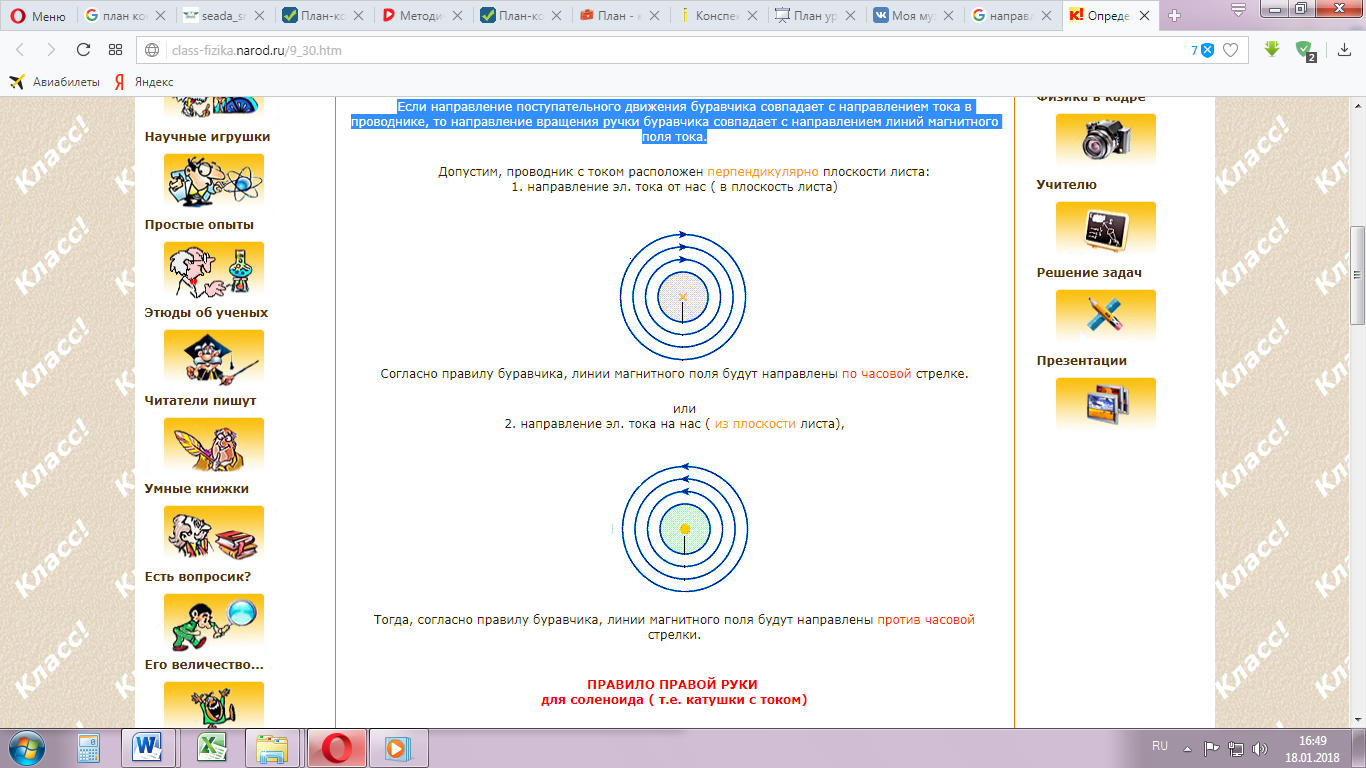Image resolution: width=1366 pixels, height=768 pixels.
Task: Click the blue ad blocker badge icon
Action: click(1207, 50)
